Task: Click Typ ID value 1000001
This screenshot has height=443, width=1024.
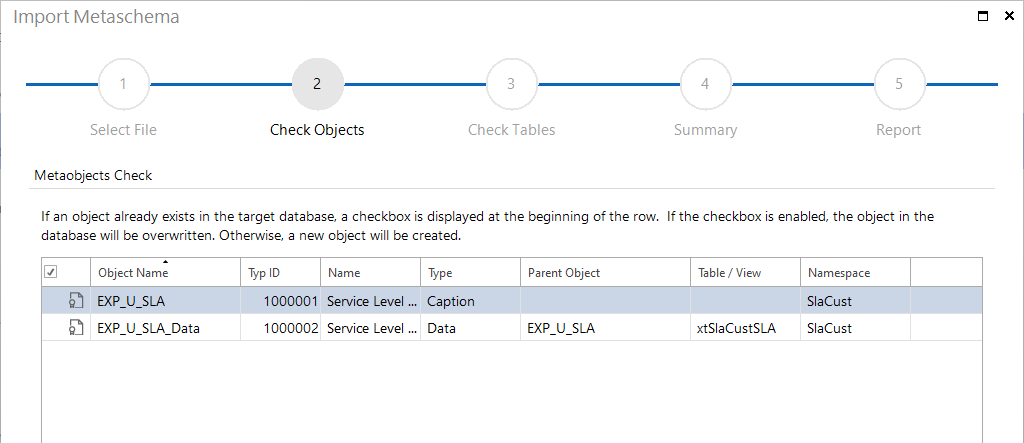Action: coord(291,302)
